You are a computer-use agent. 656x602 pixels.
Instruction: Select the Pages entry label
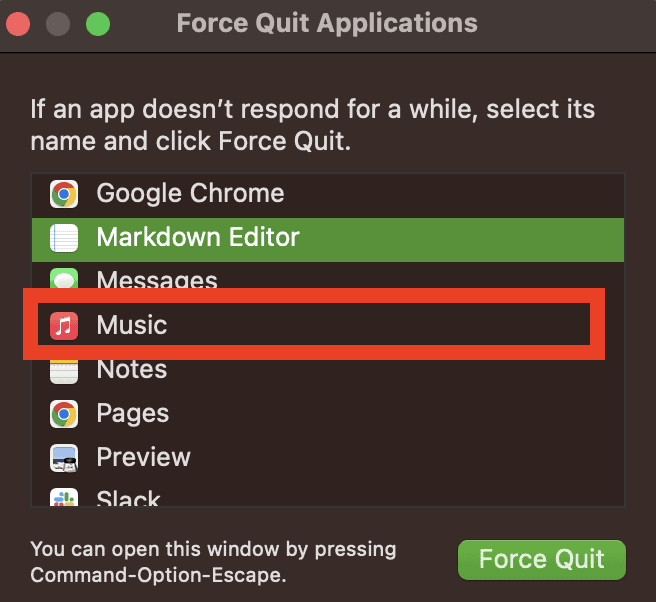coord(133,414)
